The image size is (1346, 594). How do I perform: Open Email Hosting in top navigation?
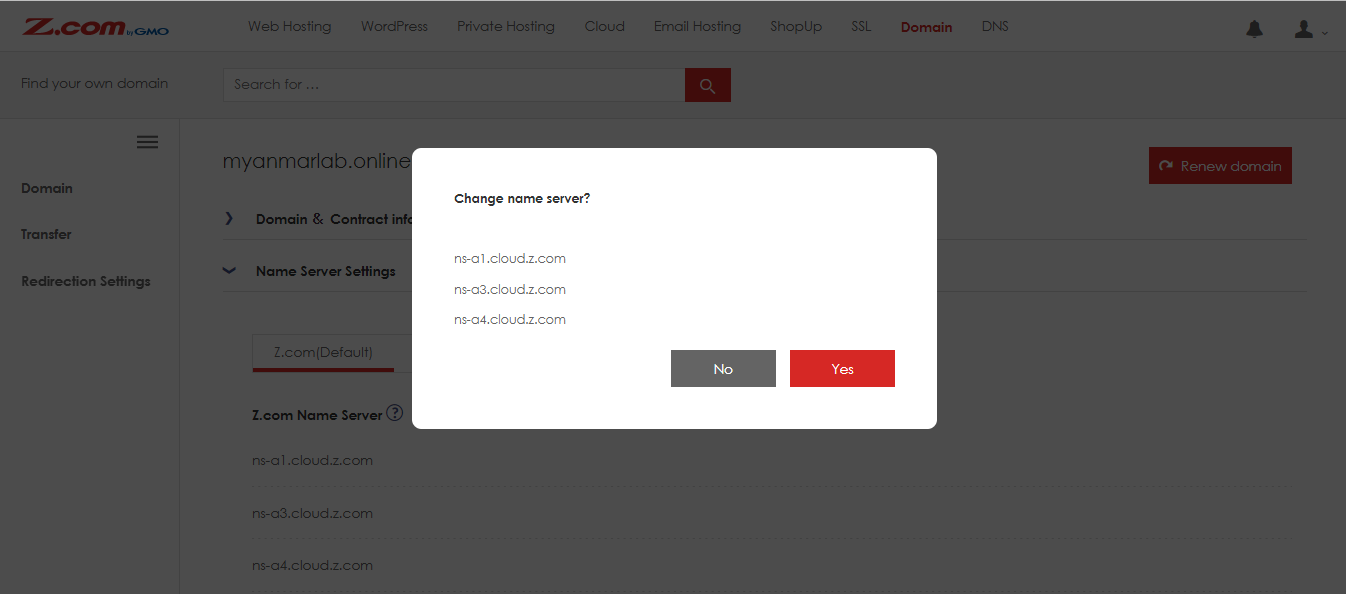click(x=697, y=27)
